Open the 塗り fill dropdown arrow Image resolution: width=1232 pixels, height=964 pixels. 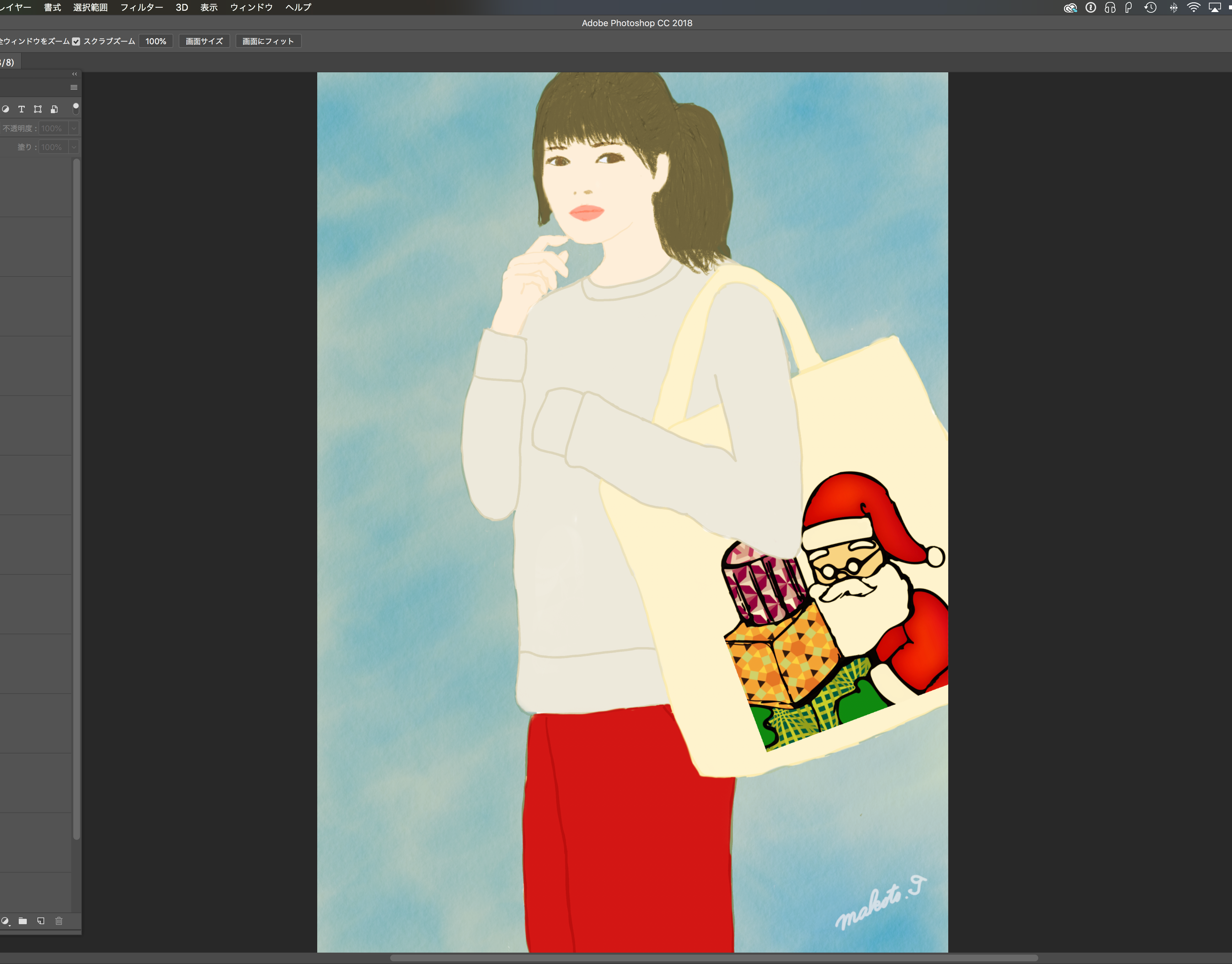[74, 147]
